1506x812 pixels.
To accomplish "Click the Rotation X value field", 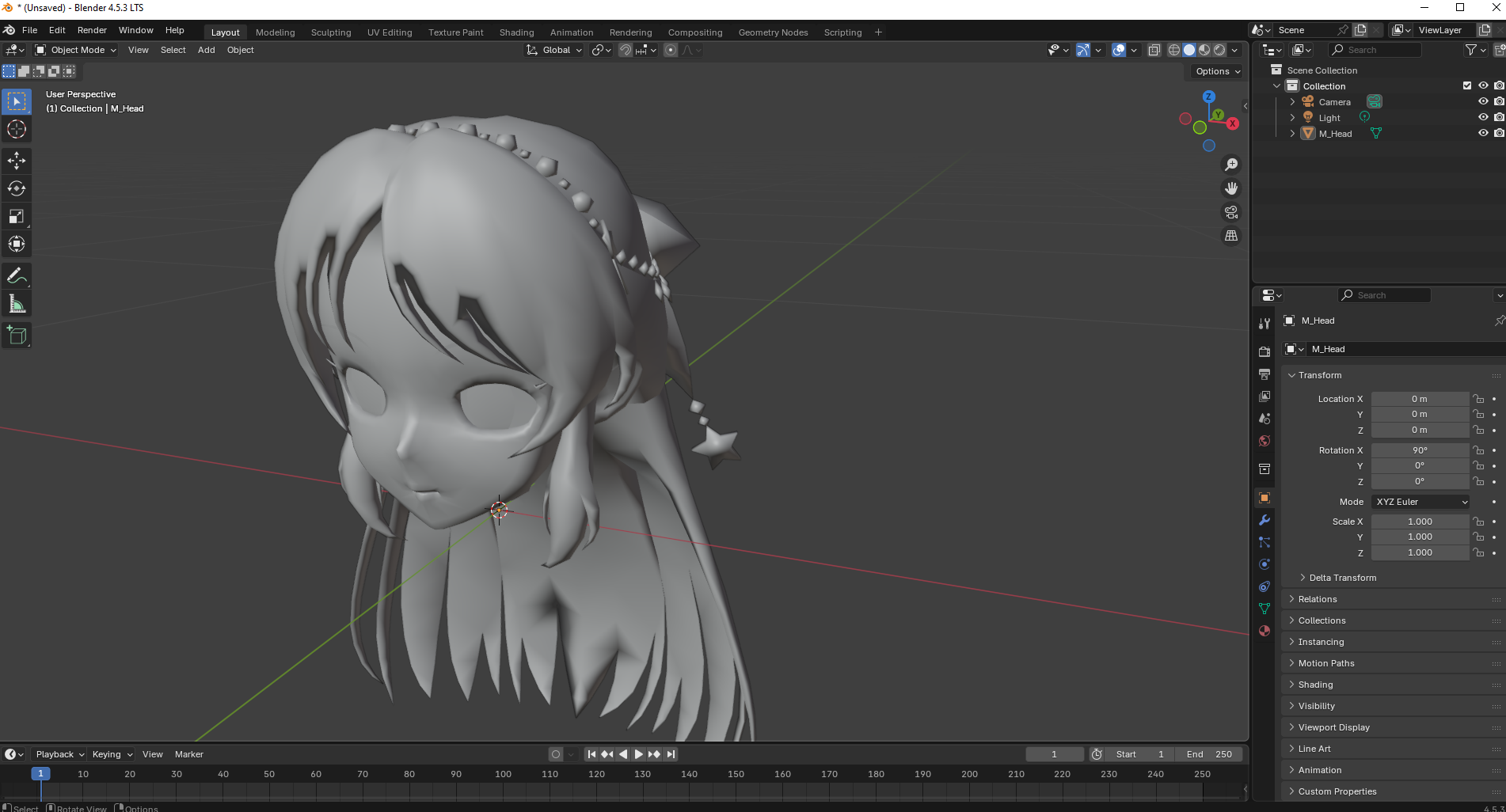I will [x=1419, y=450].
